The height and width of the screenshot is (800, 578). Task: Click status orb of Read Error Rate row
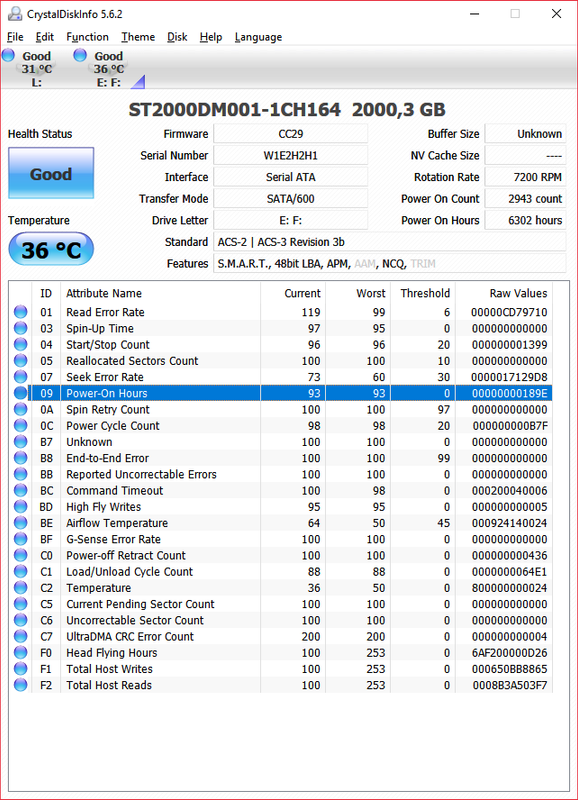click(20, 312)
